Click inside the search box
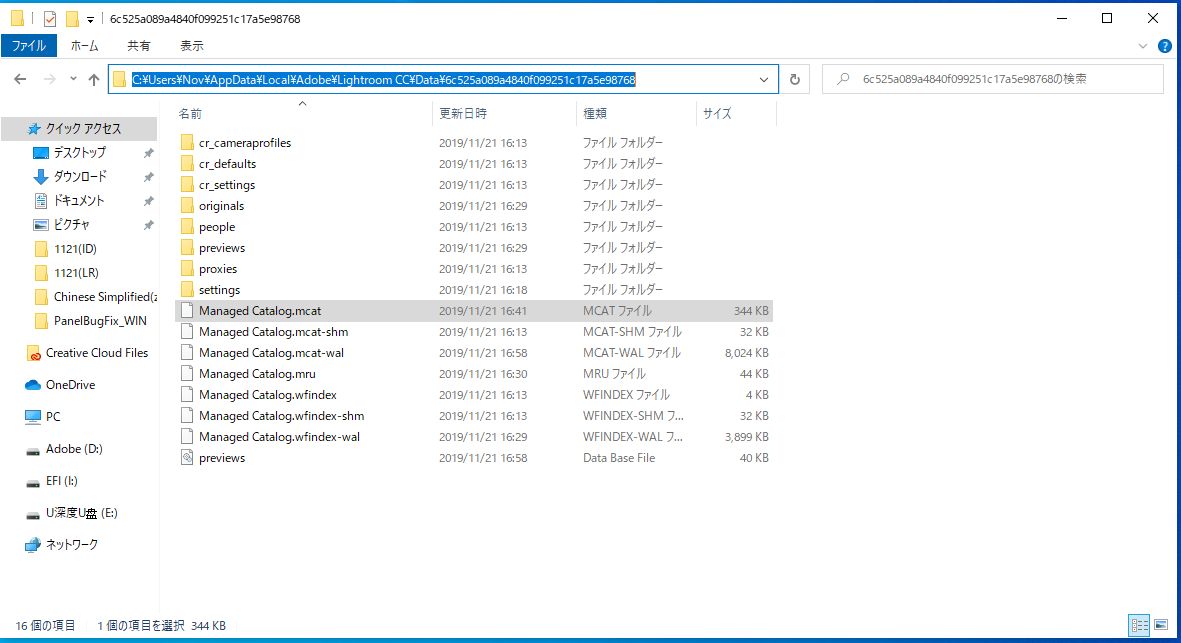 coord(990,78)
